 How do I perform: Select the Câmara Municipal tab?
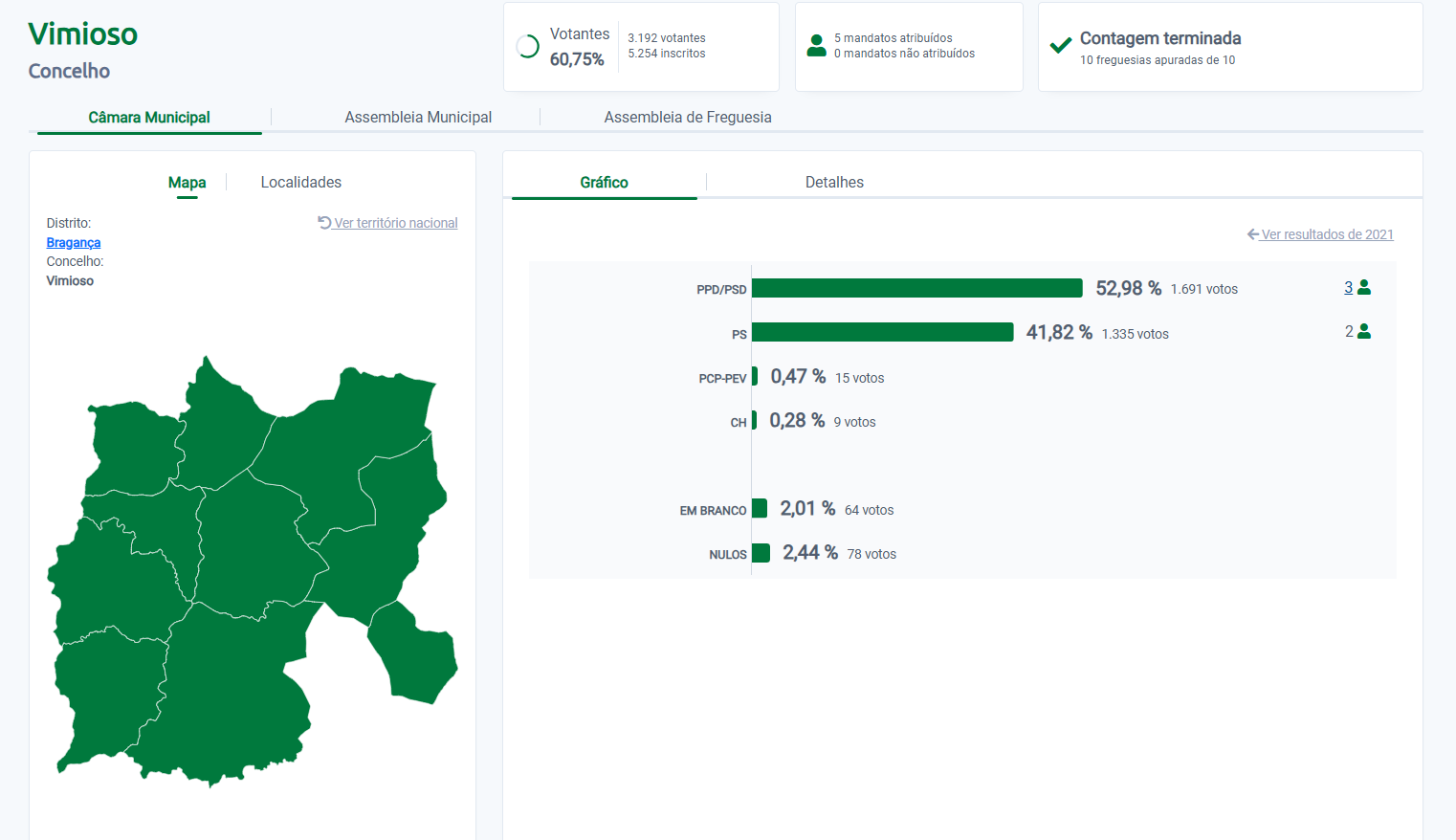point(149,117)
